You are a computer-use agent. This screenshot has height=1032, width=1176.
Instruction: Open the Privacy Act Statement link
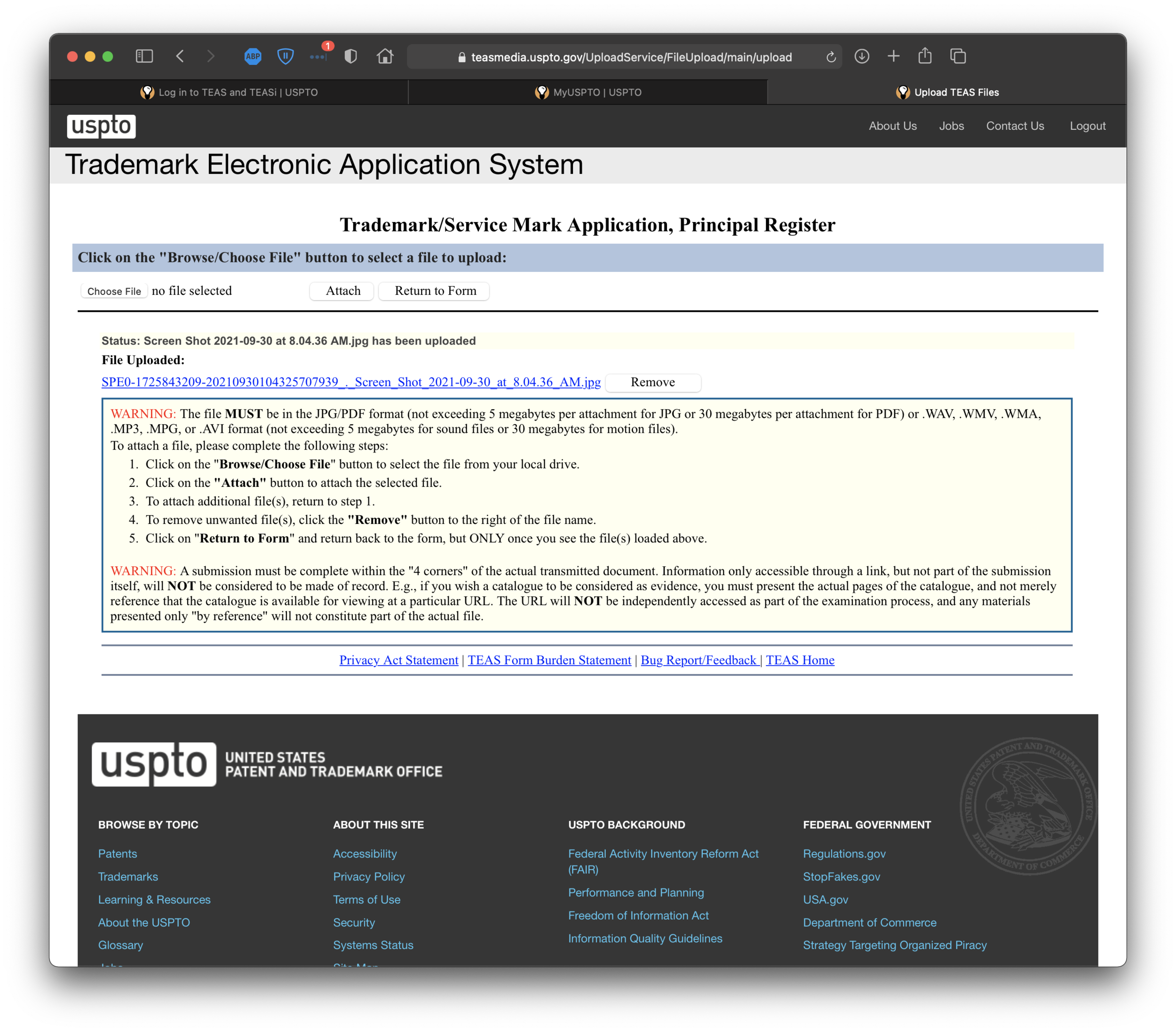point(399,660)
